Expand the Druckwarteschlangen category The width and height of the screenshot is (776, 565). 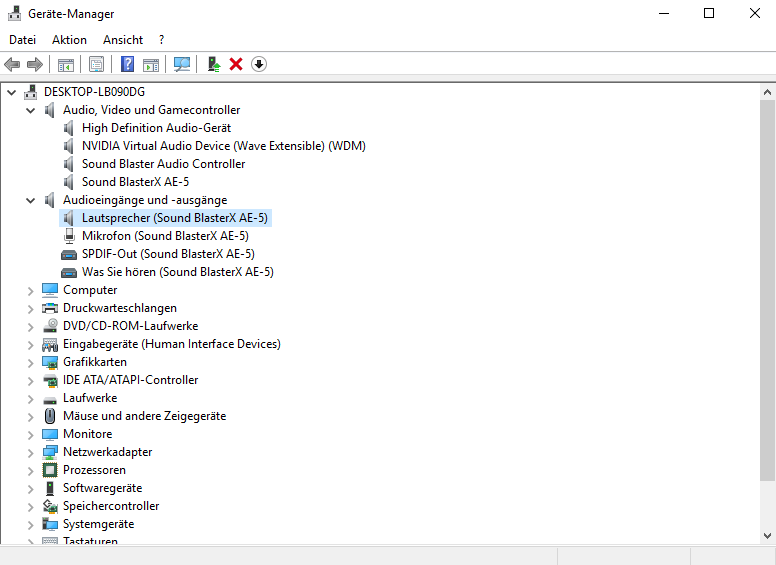(x=31, y=309)
